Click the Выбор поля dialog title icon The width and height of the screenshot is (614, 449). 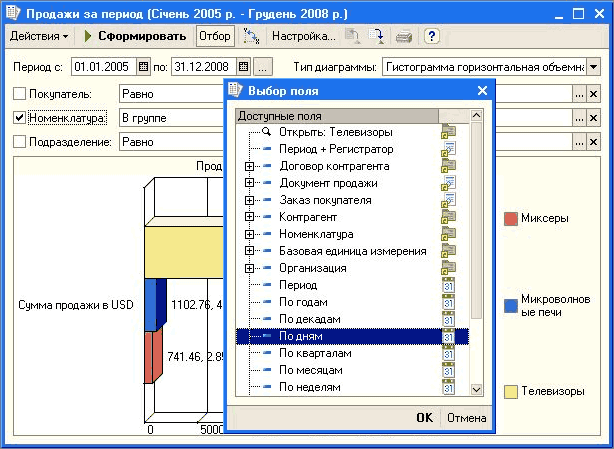(236, 90)
